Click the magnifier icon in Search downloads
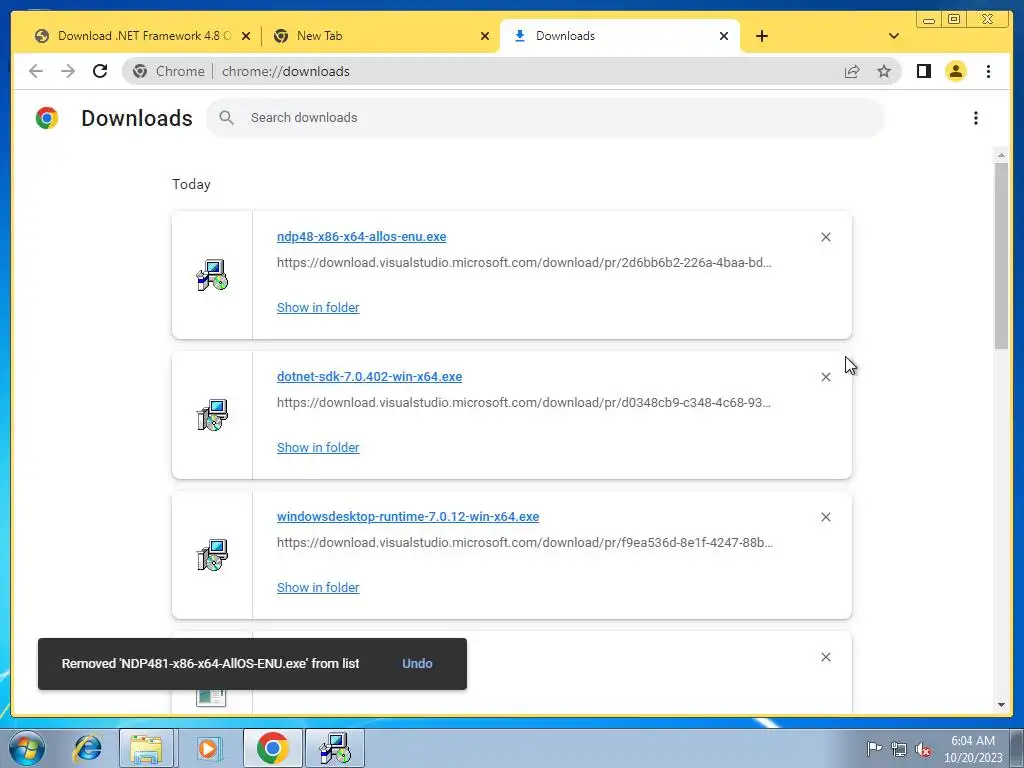 coord(227,118)
